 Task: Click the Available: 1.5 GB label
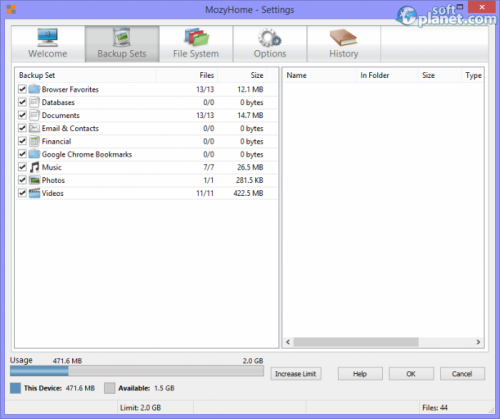click(x=146, y=388)
